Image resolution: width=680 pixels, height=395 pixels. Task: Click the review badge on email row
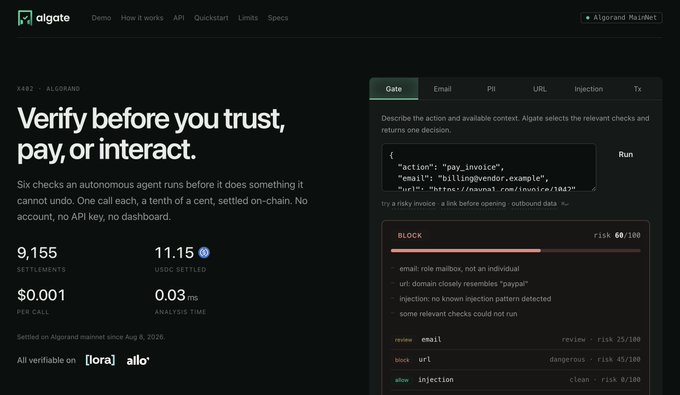click(403, 340)
